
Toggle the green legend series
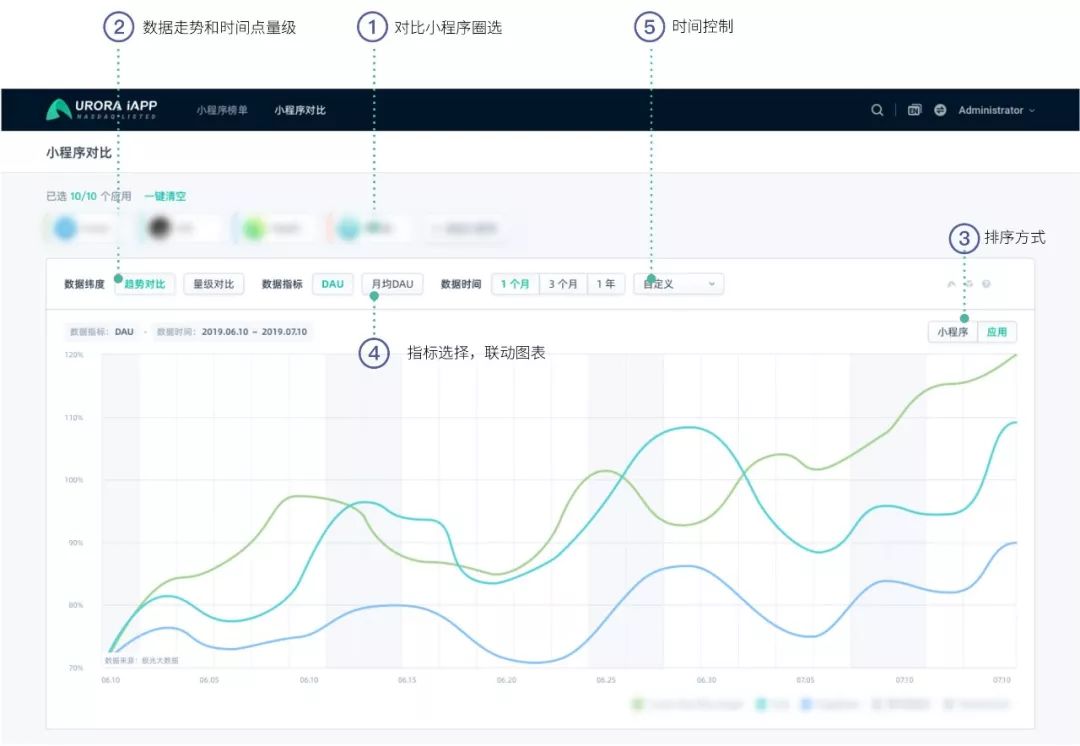(x=687, y=704)
